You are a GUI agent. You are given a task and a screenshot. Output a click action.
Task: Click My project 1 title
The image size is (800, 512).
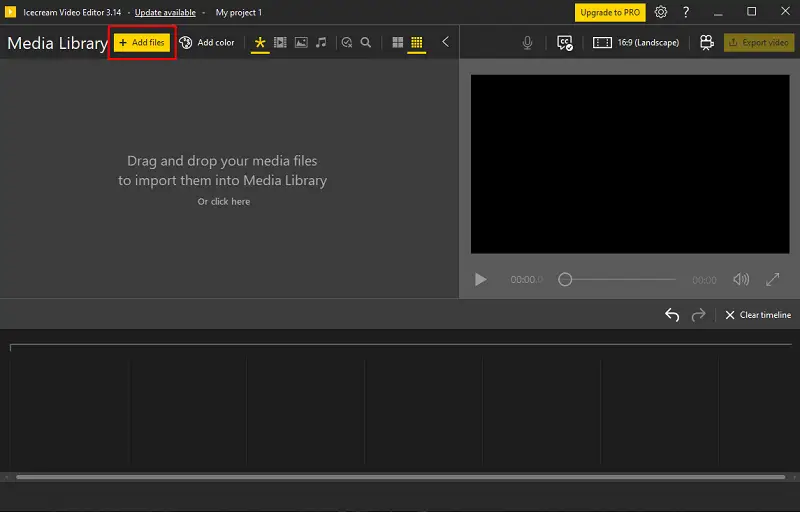tap(239, 12)
